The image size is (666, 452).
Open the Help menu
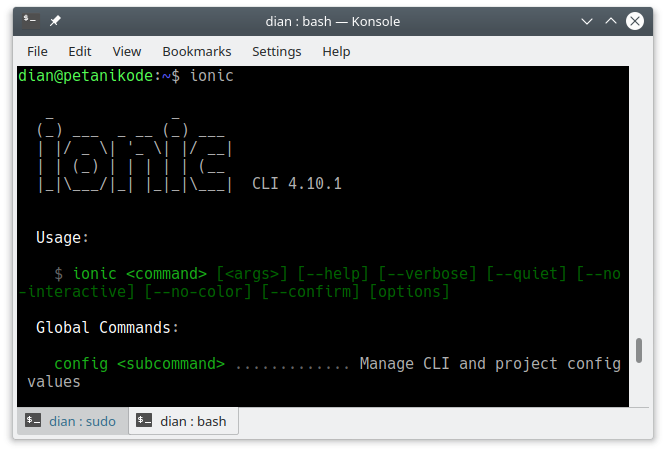pyautogui.click(x=336, y=51)
